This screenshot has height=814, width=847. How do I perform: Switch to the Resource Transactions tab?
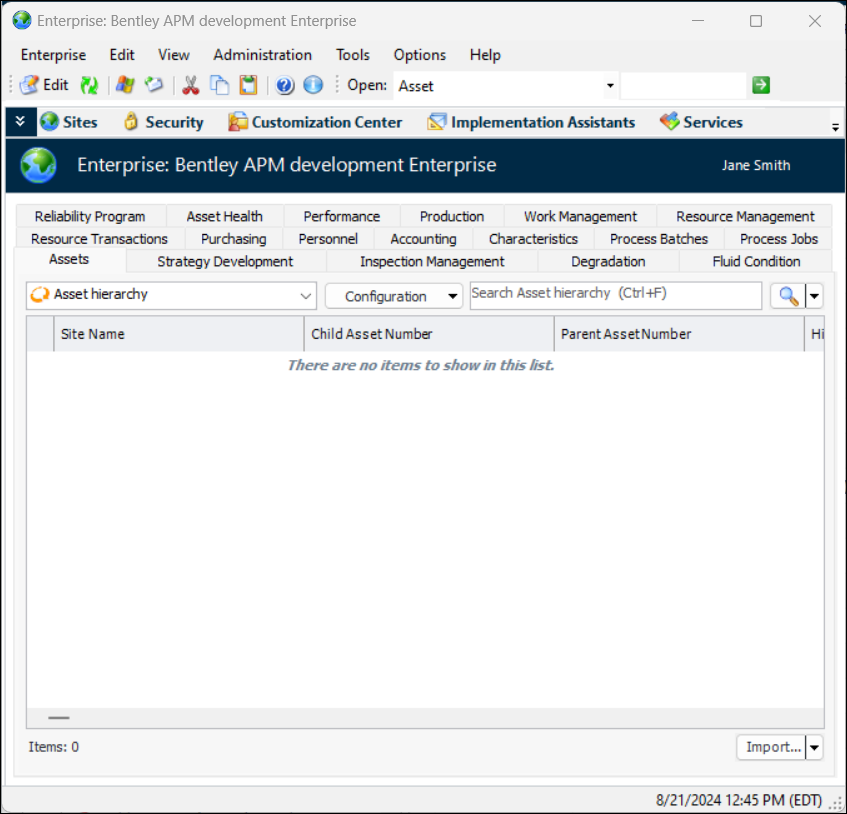pos(99,239)
